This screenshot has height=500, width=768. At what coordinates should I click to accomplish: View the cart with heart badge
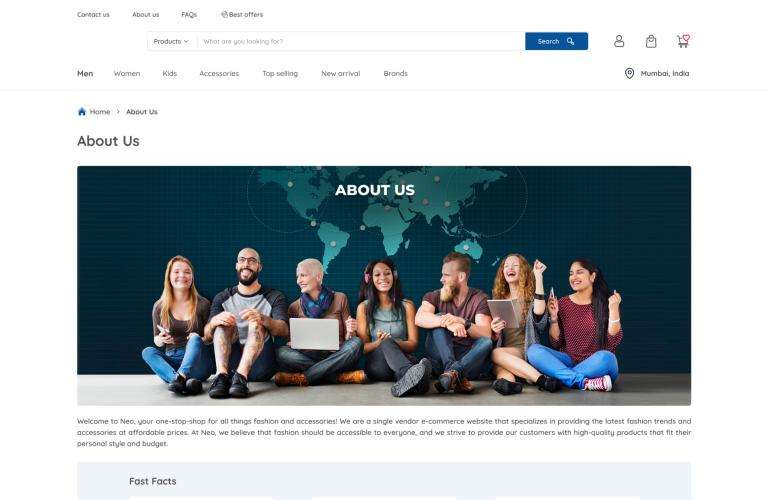coord(683,41)
